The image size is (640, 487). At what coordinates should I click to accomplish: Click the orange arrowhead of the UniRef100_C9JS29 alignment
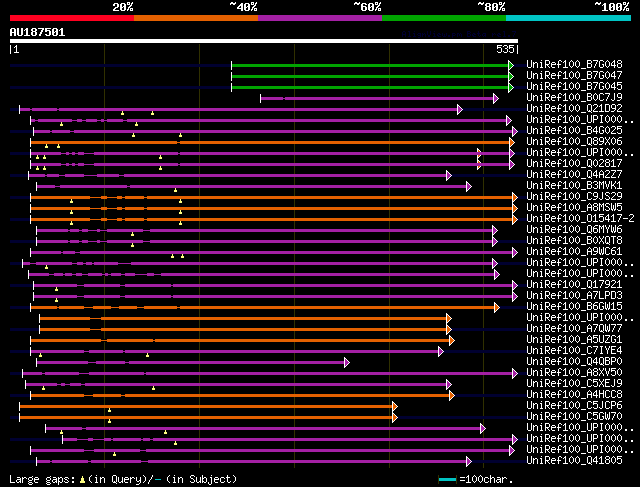pos(515,198)
